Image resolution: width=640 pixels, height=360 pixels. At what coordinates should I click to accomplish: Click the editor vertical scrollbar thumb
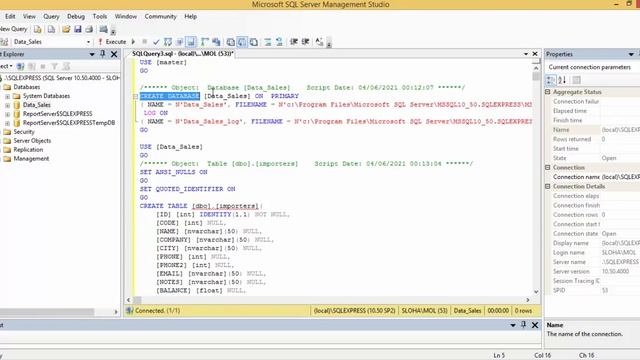point(536,76)
